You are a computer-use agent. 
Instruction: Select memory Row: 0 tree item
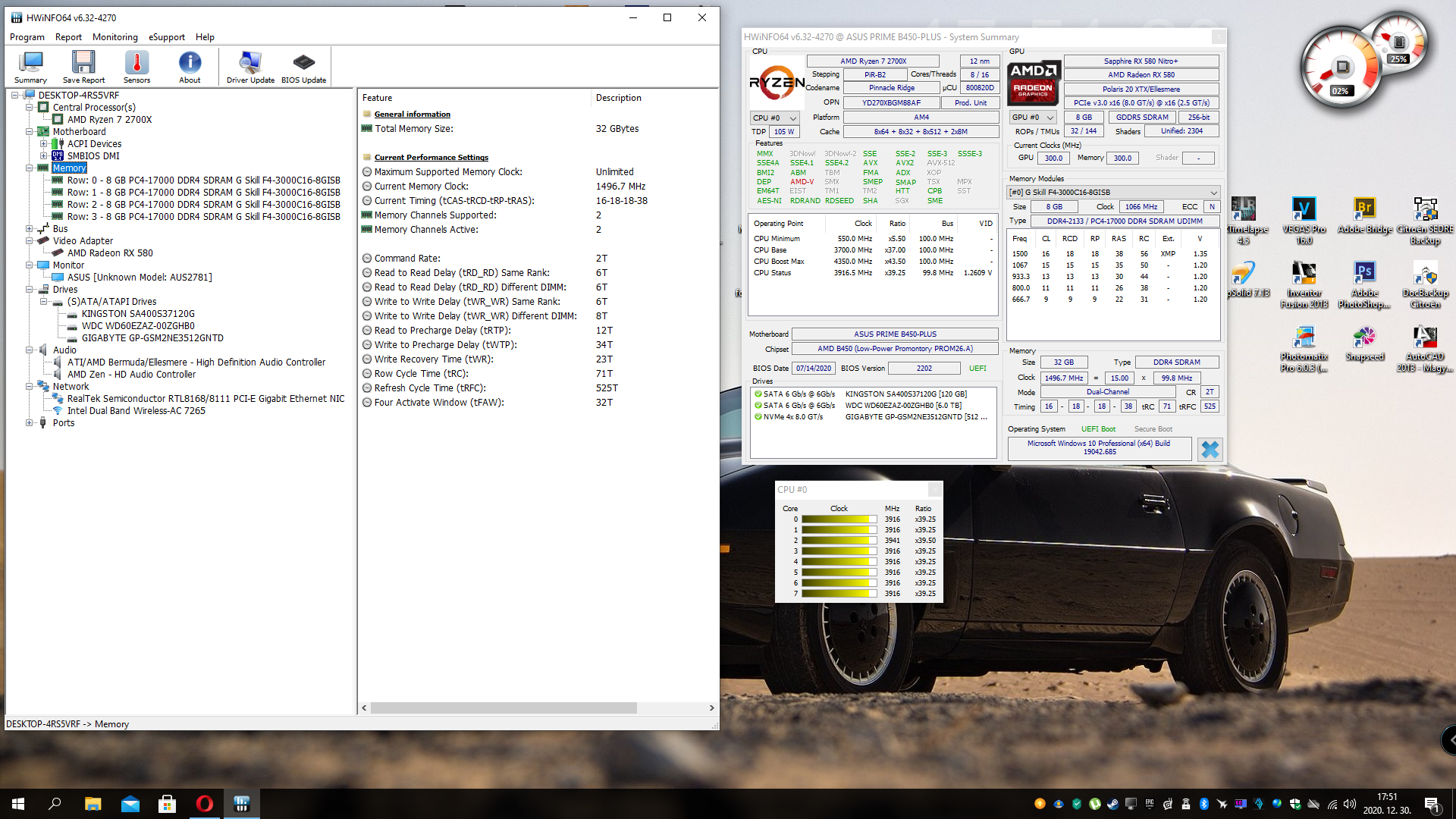pyautogui.click(x=203, y=180)
